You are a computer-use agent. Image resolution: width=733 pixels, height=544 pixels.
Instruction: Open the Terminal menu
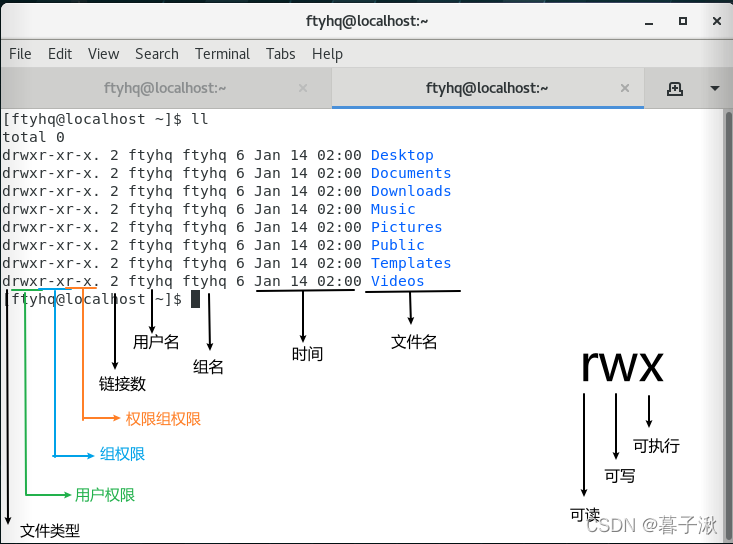pos(222,54)
